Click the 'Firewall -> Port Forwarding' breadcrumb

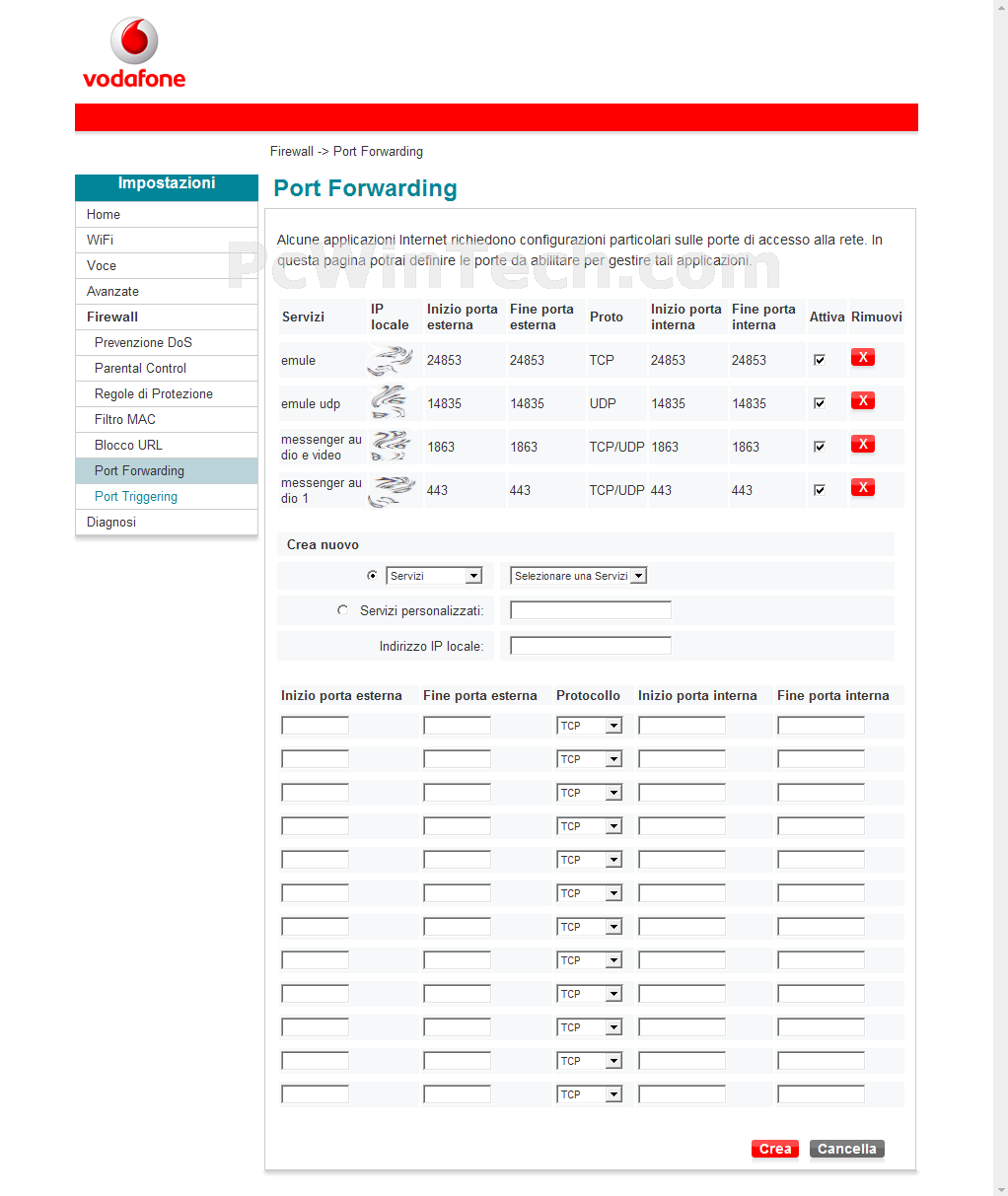(346, 151)
